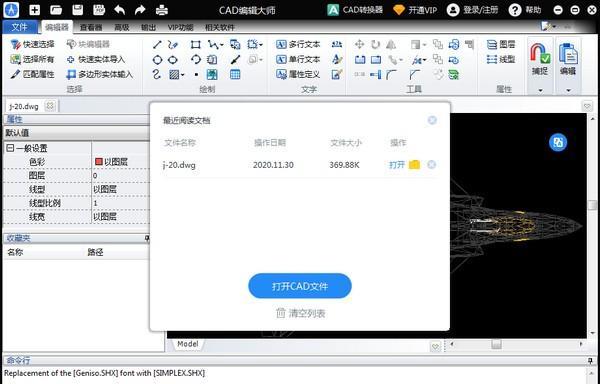The height and width of the screenshot is (384, 600).
Task: Click 单行文本 single-line text tool
Action: coord(298,60)
